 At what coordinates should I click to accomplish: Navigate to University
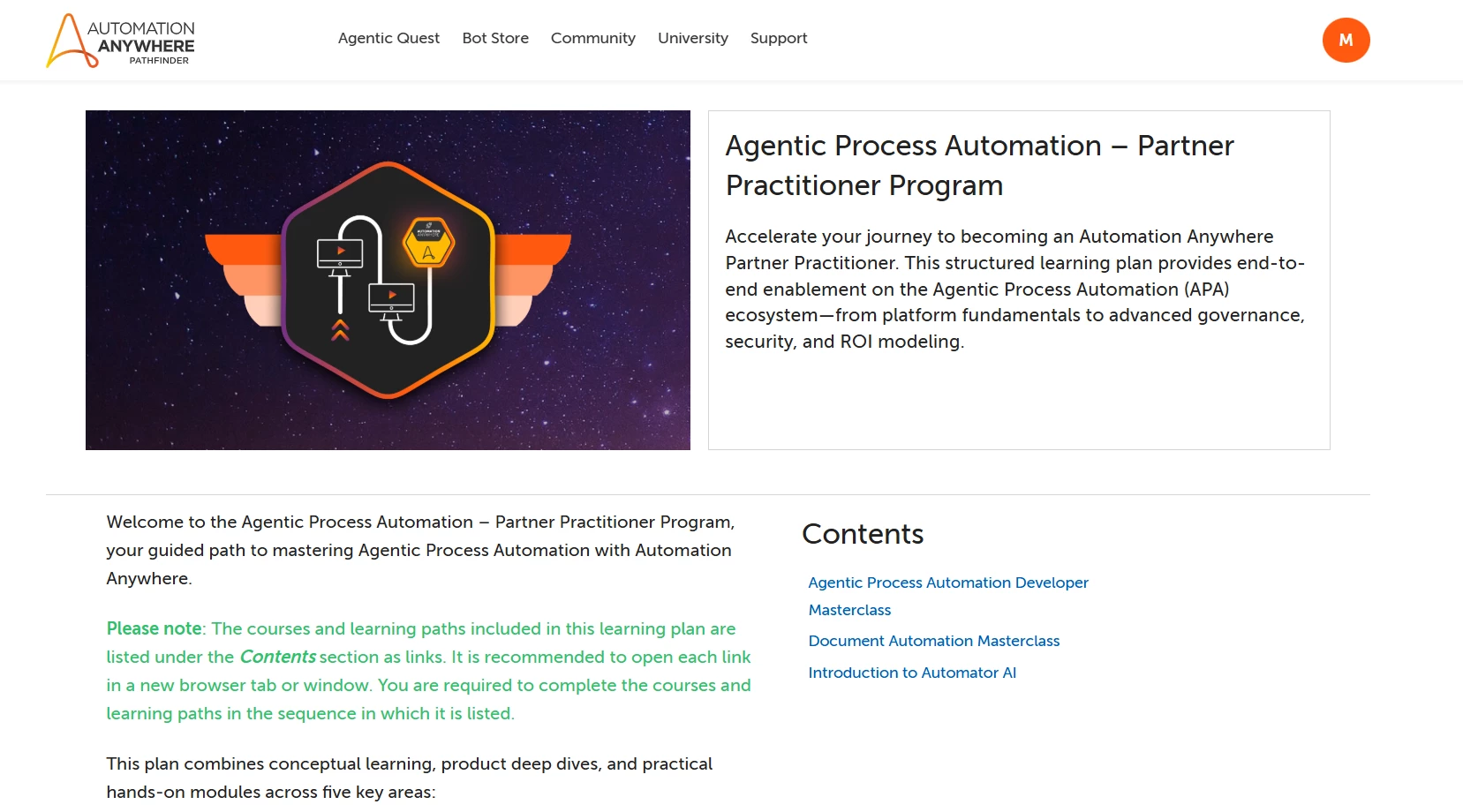[x=693, y=38]
